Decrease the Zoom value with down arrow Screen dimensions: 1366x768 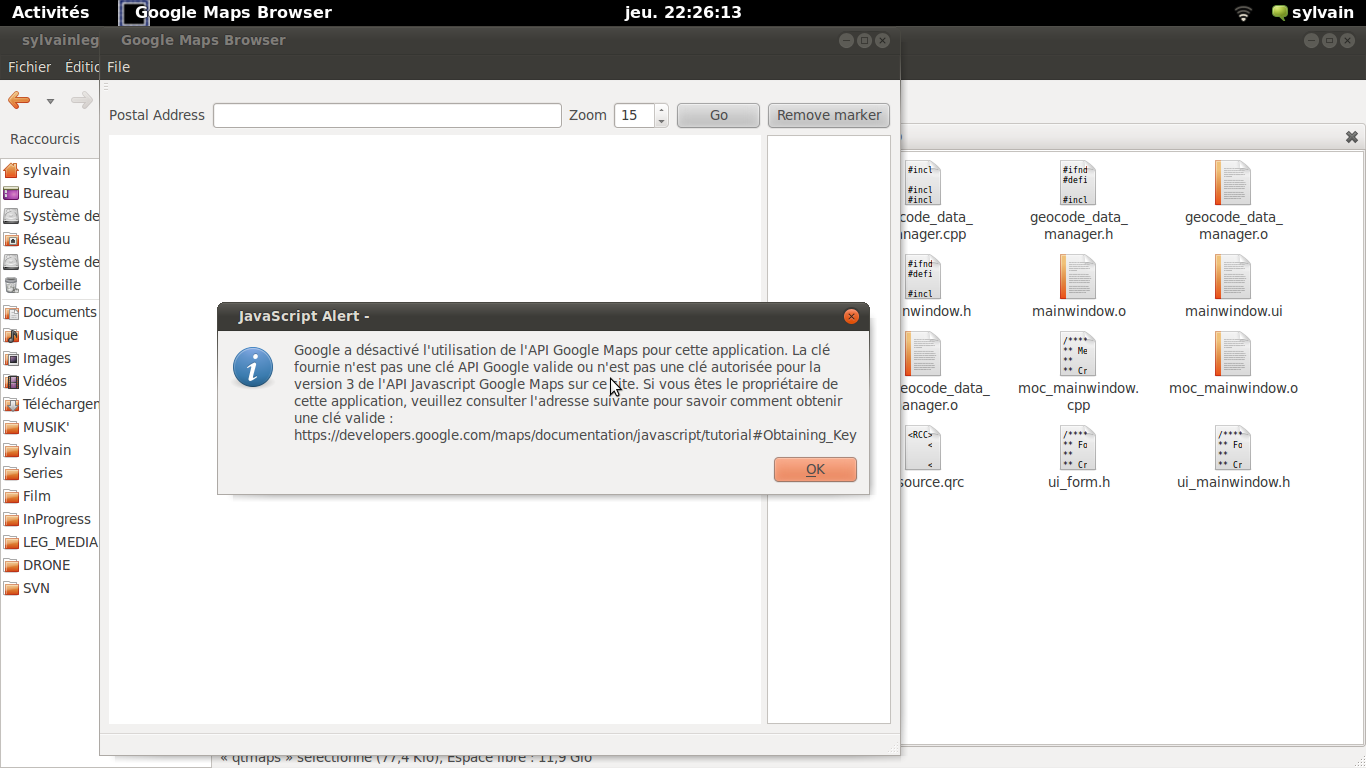pyautogui.click(x=661, y=121)
